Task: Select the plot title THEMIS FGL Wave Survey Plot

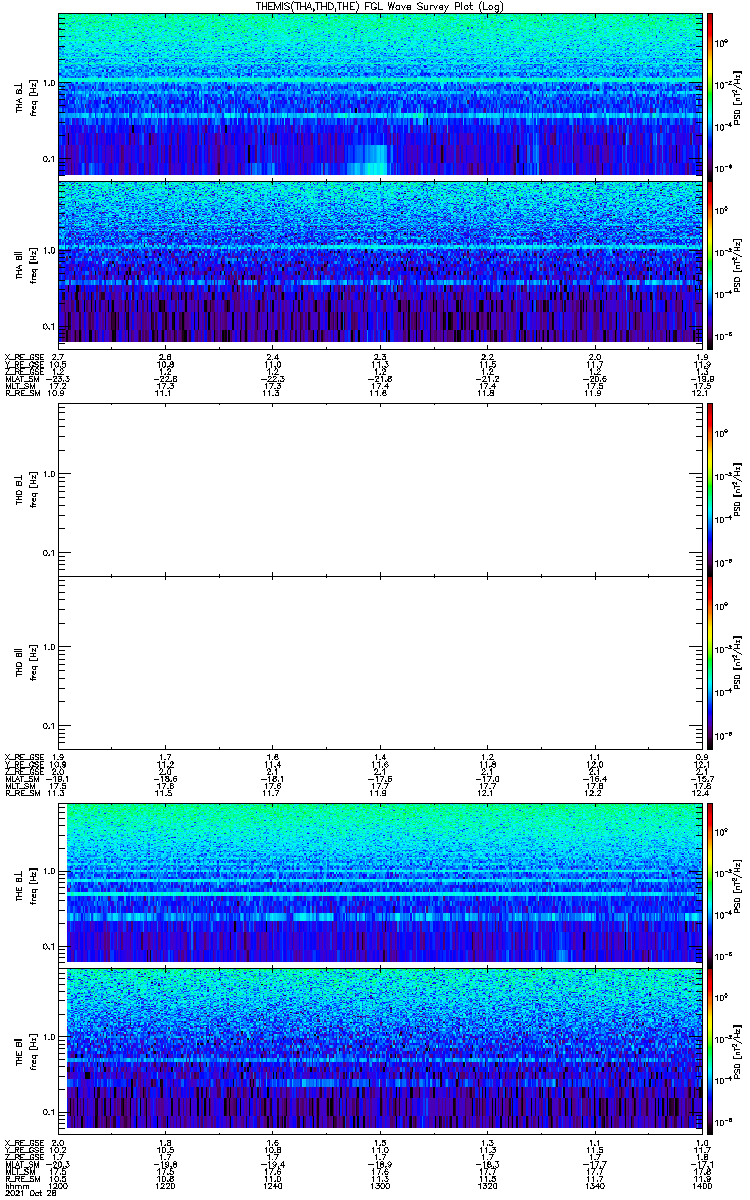Action: coord(380,6)
